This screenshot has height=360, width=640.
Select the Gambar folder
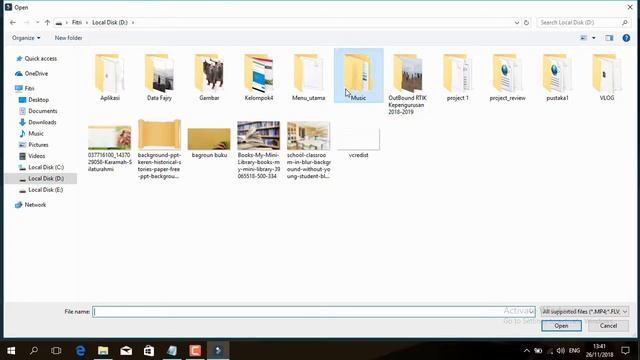pos(209,78)
